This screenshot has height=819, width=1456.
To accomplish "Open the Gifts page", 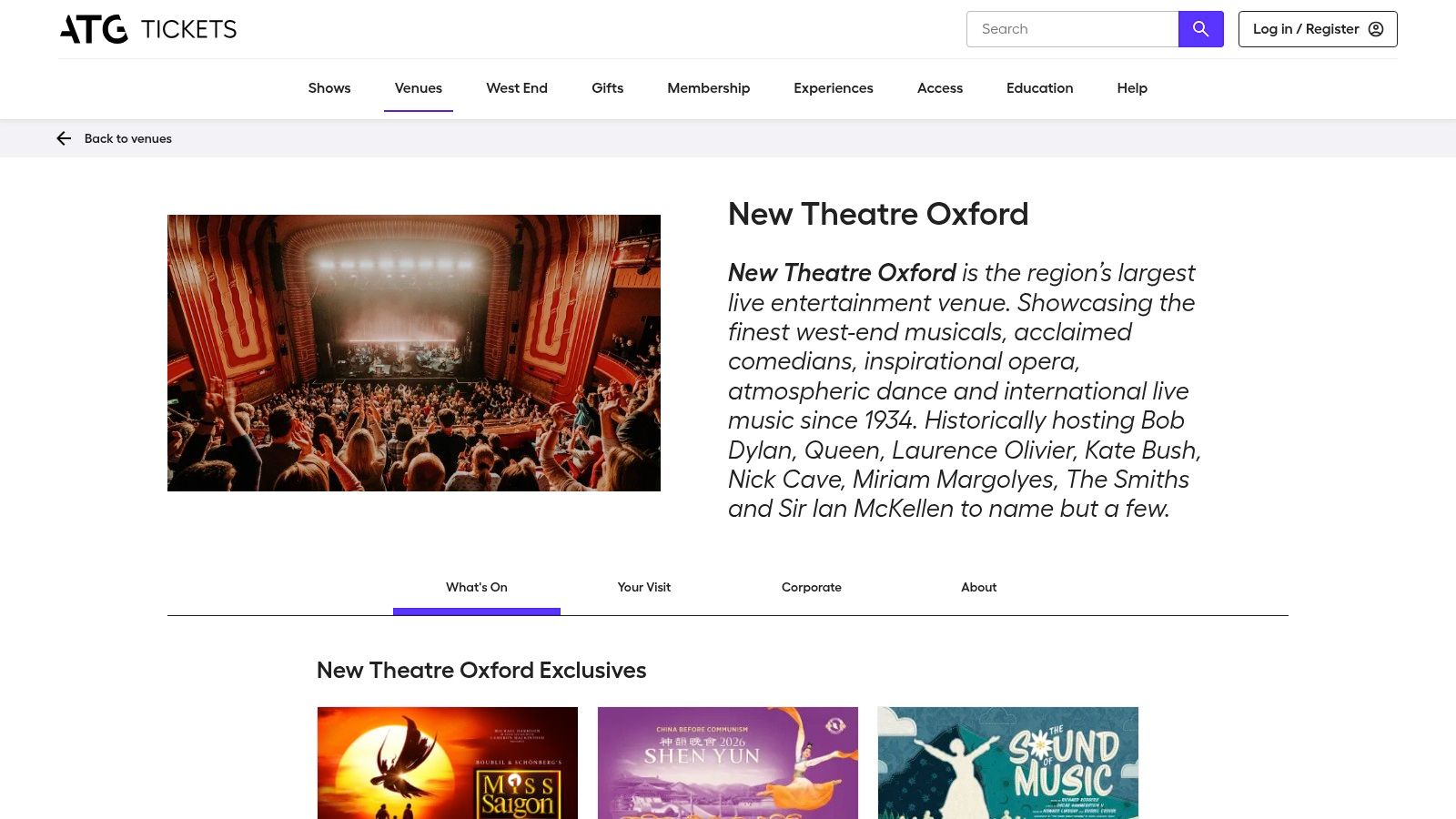I will 607,88.
